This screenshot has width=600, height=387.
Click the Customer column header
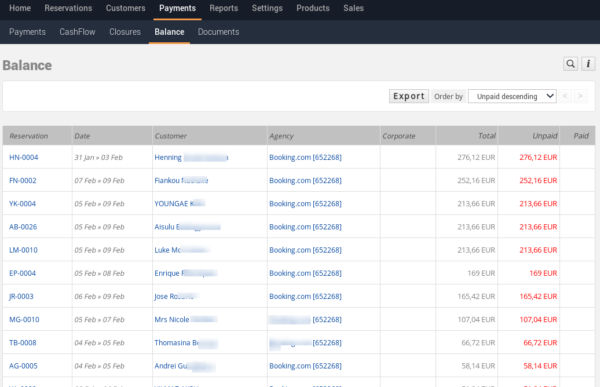point(171,136)
